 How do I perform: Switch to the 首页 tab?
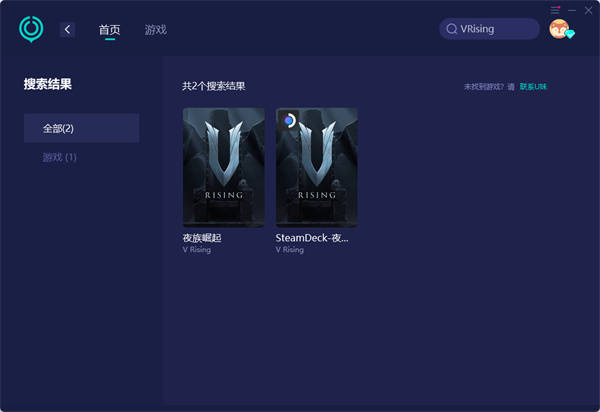click(110, 30)
